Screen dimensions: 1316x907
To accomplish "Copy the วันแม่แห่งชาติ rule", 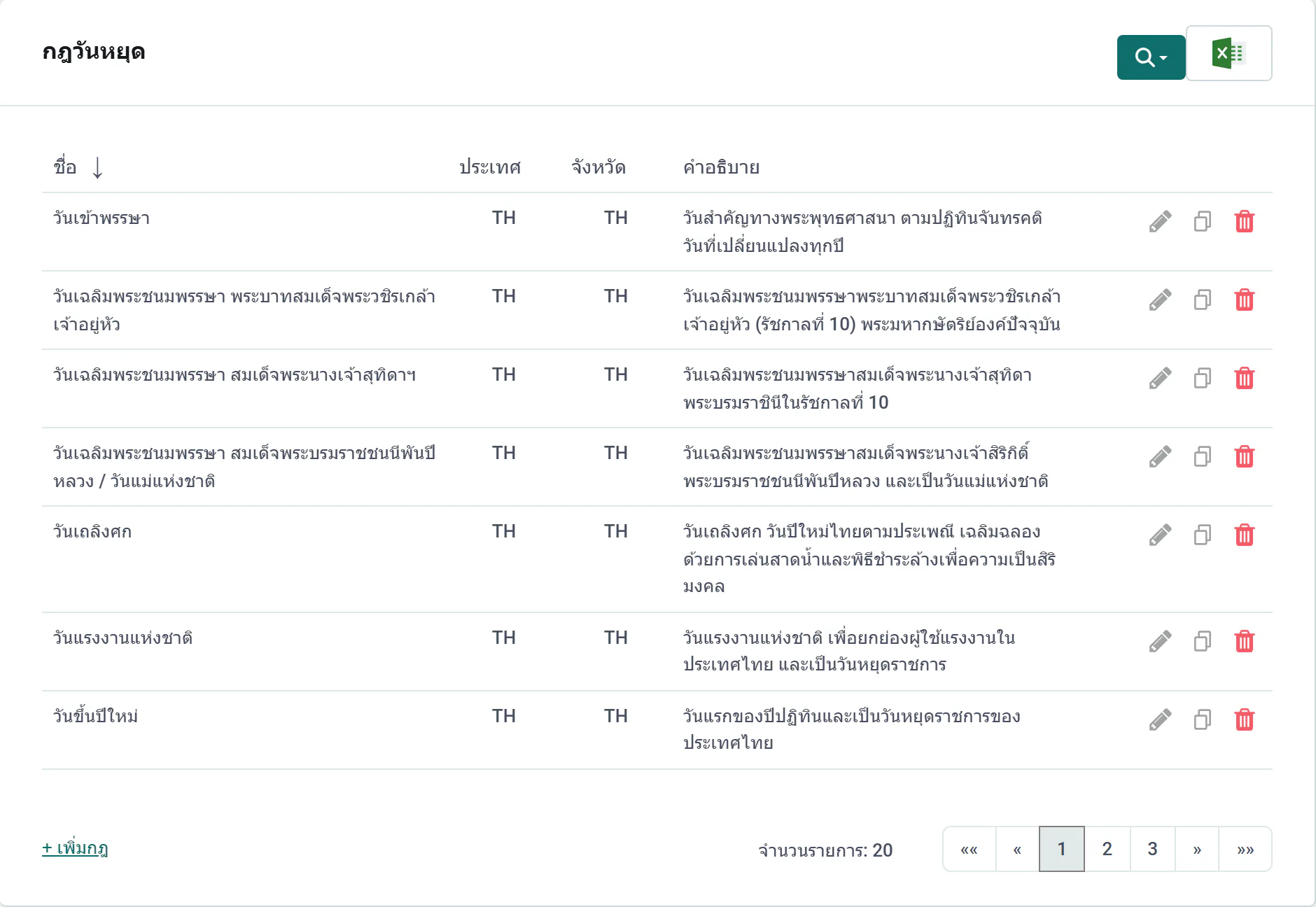I will point(1203,456).
